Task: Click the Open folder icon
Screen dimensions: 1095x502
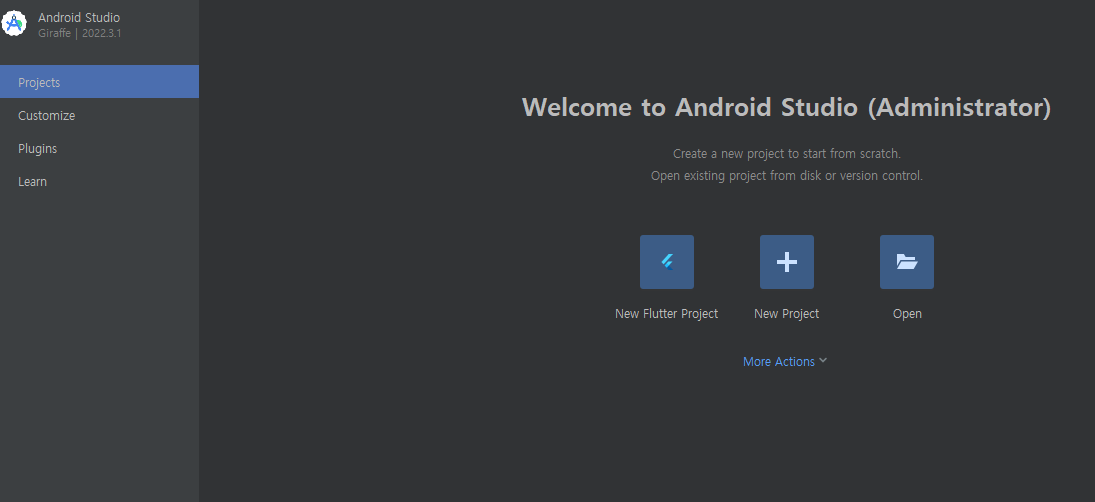Action: 907,262
